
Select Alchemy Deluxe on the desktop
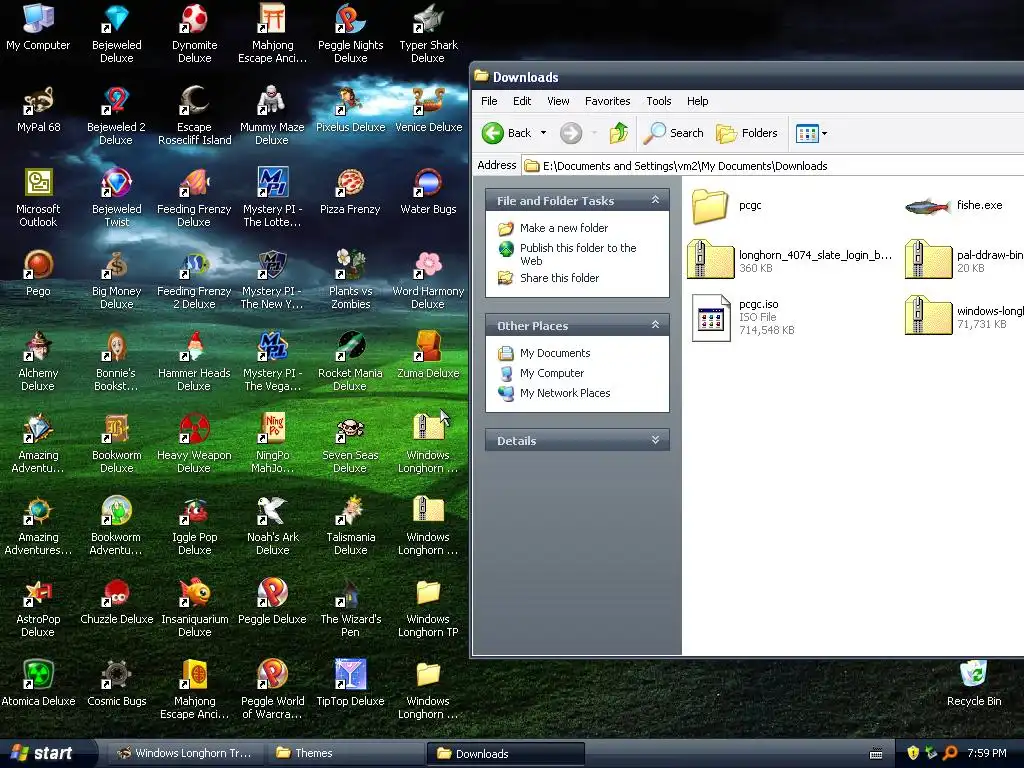point(39,361)
